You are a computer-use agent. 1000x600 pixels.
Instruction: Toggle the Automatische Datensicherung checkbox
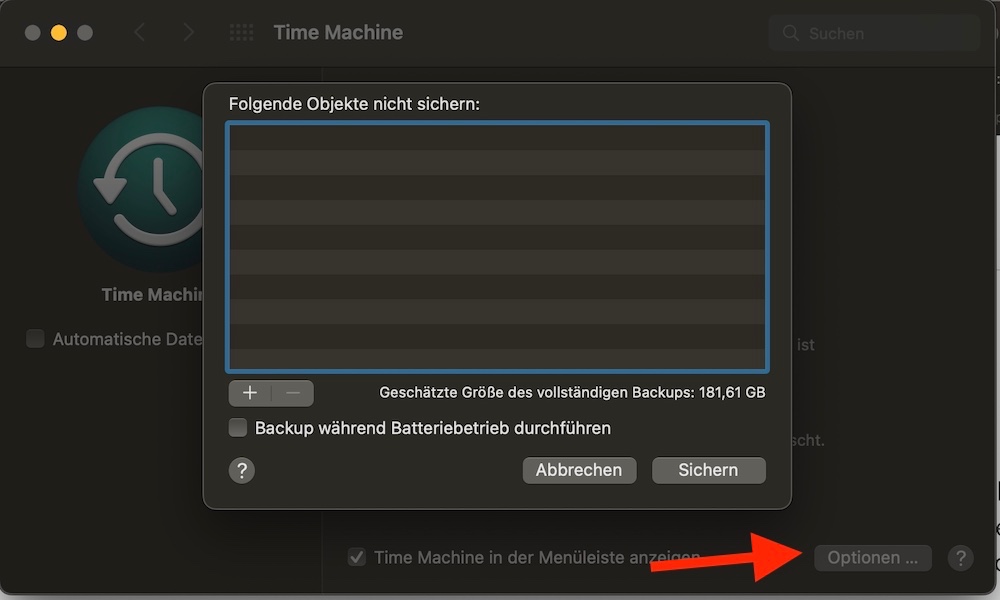point(35,339)
